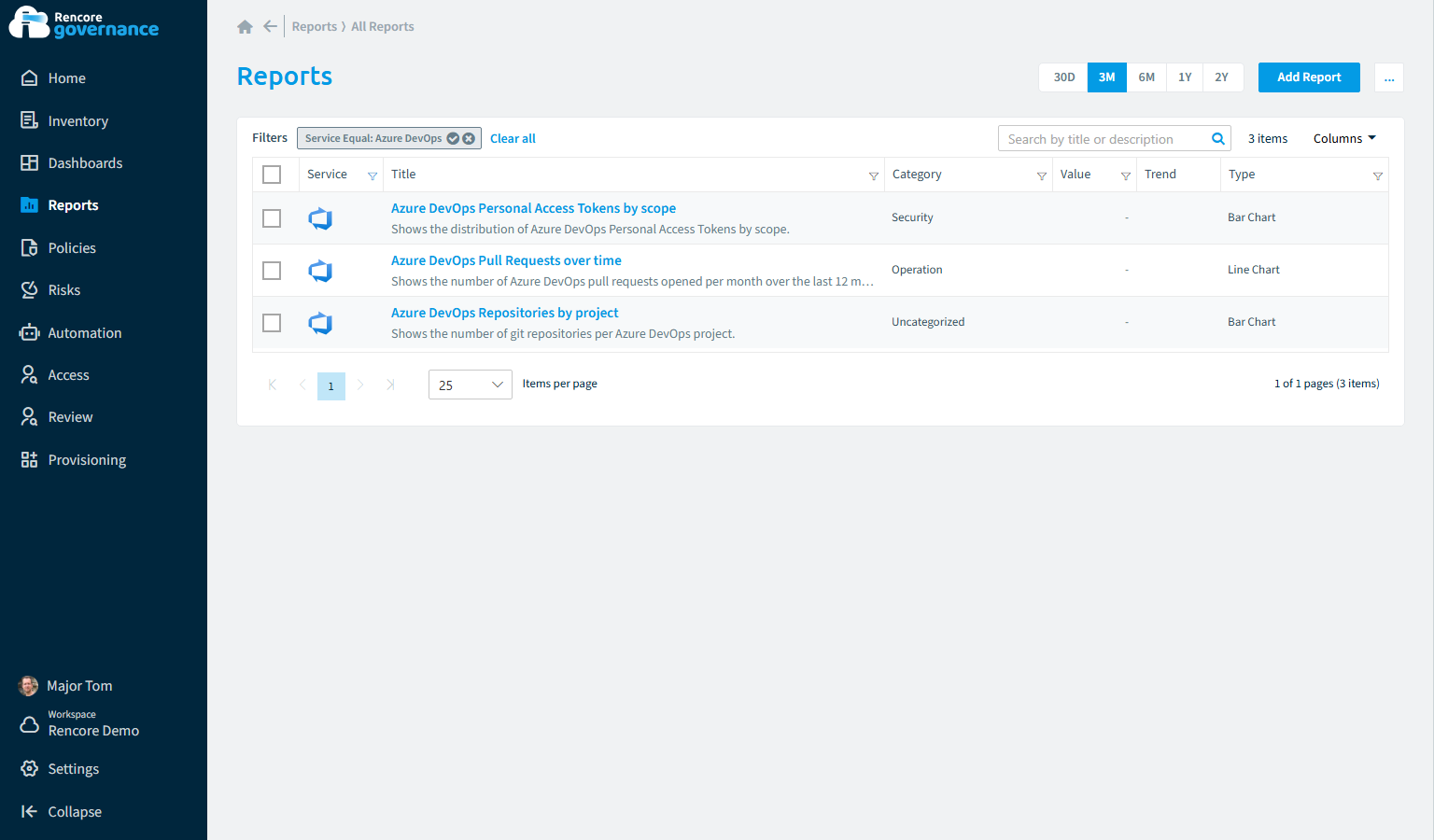Open the Automation robot icon
The image size is (1434, 840).
[x=30, y=332]
